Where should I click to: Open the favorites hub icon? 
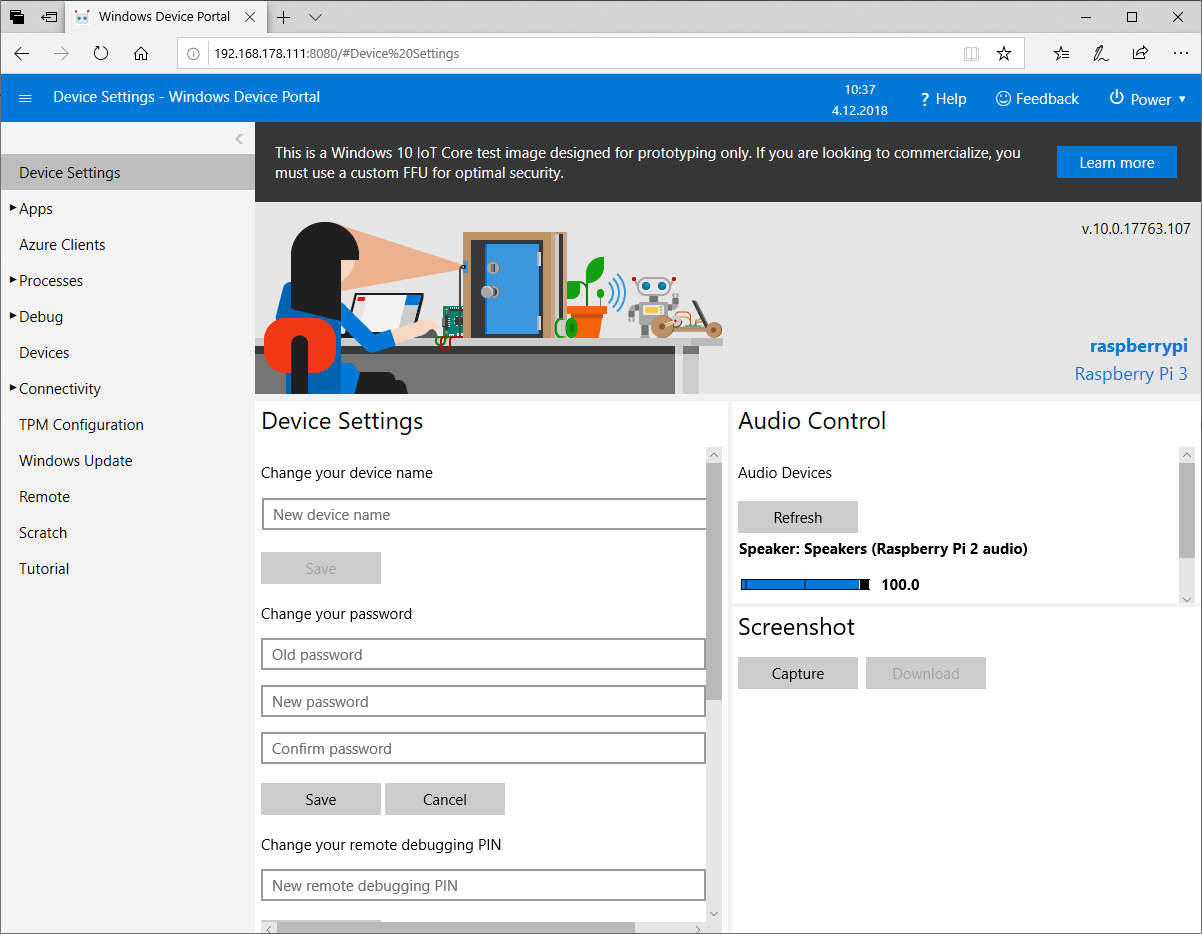pos(1061,53)
